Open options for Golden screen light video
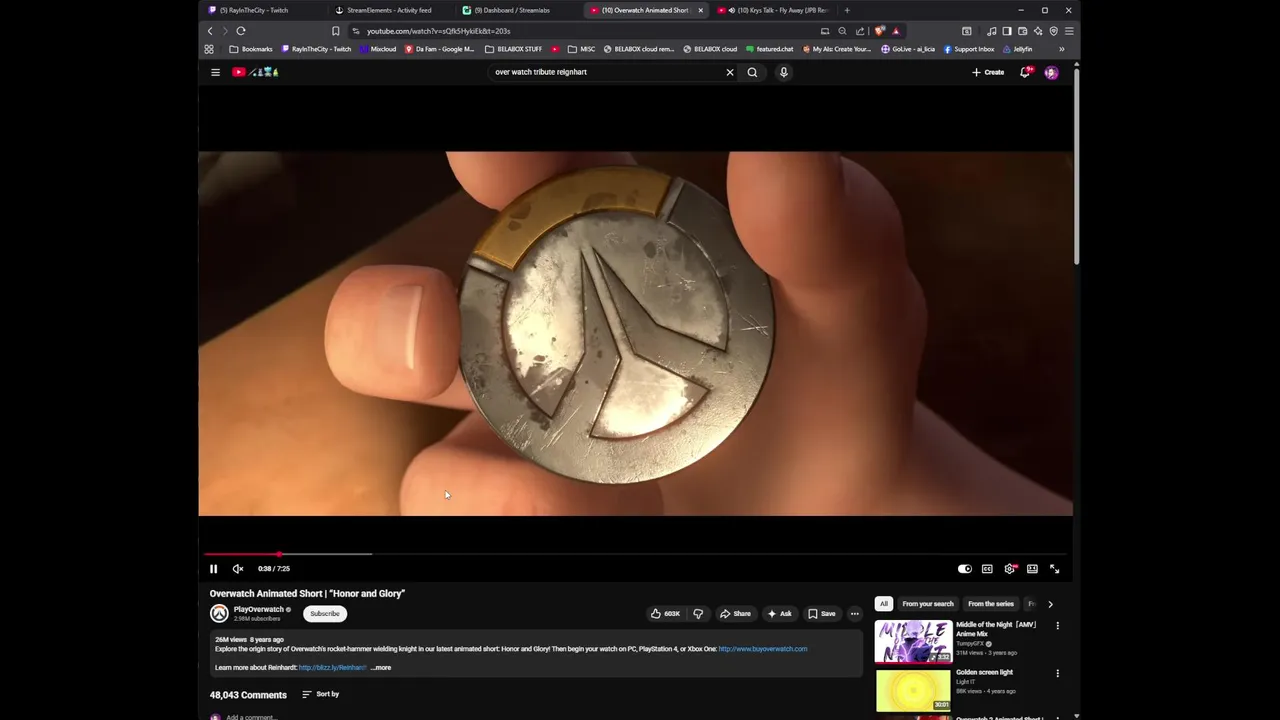 (x=1057, y=674)
